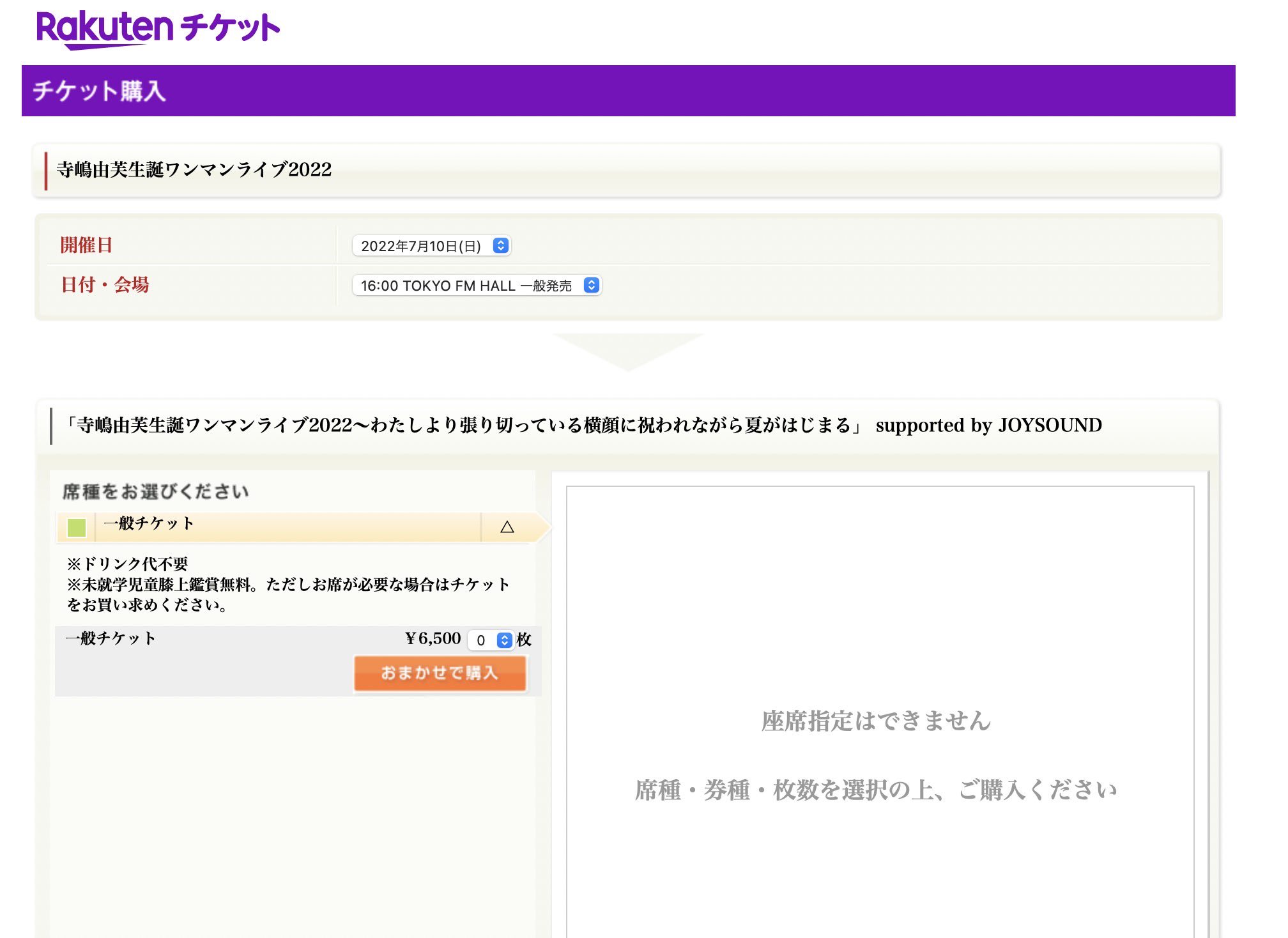This screenshot has height=938, width=1288.
Task: Click the Rakuten チケット logo
Action: coord(158,29)
